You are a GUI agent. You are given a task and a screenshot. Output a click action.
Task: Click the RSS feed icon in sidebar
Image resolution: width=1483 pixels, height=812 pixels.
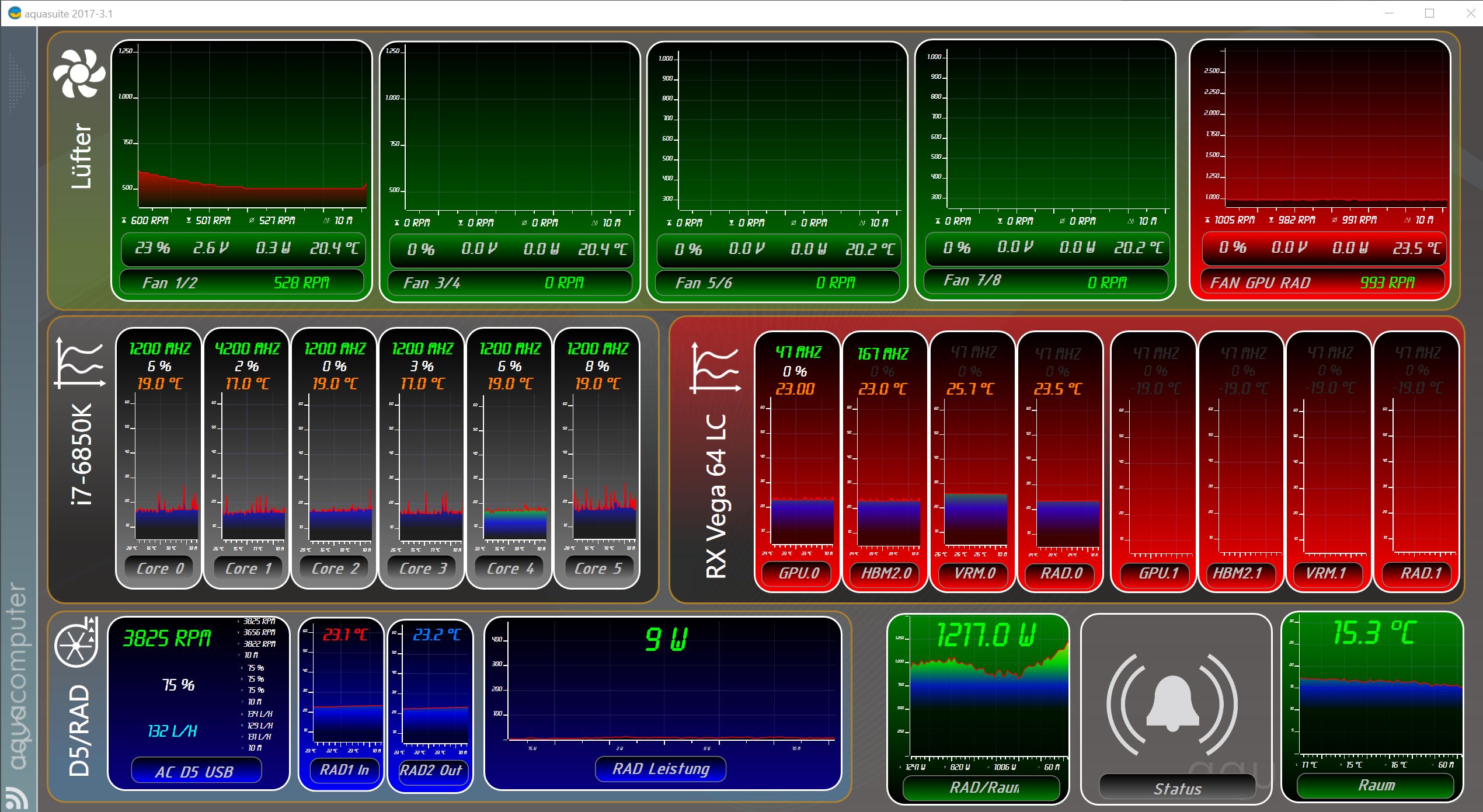(16, 799)
